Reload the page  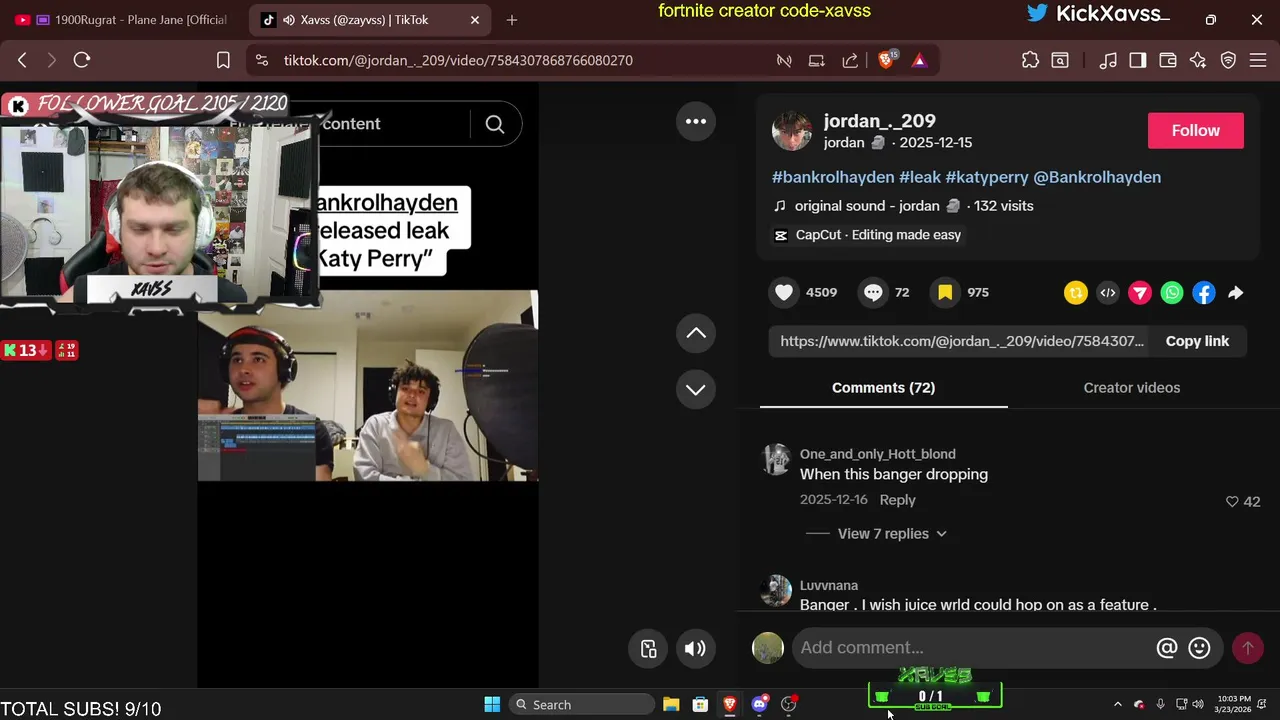tap(82, 61)
